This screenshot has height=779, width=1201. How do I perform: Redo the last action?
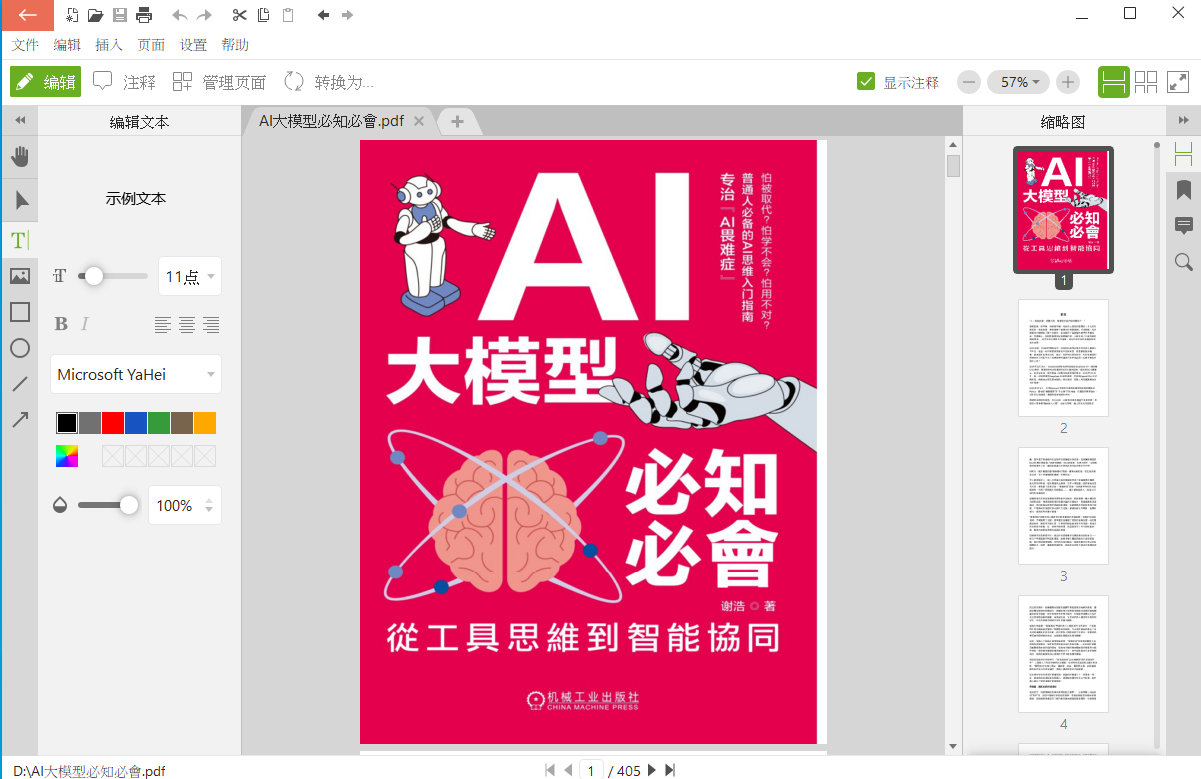point(204,15)
